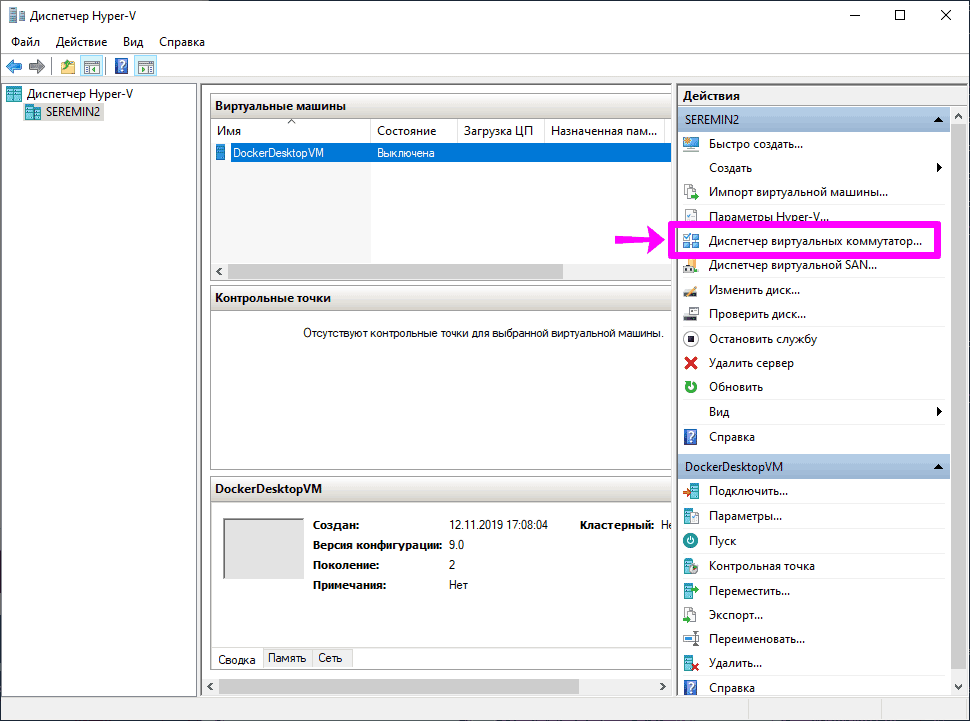Sort by the Загрузка ЦП column header

(500, 131)
